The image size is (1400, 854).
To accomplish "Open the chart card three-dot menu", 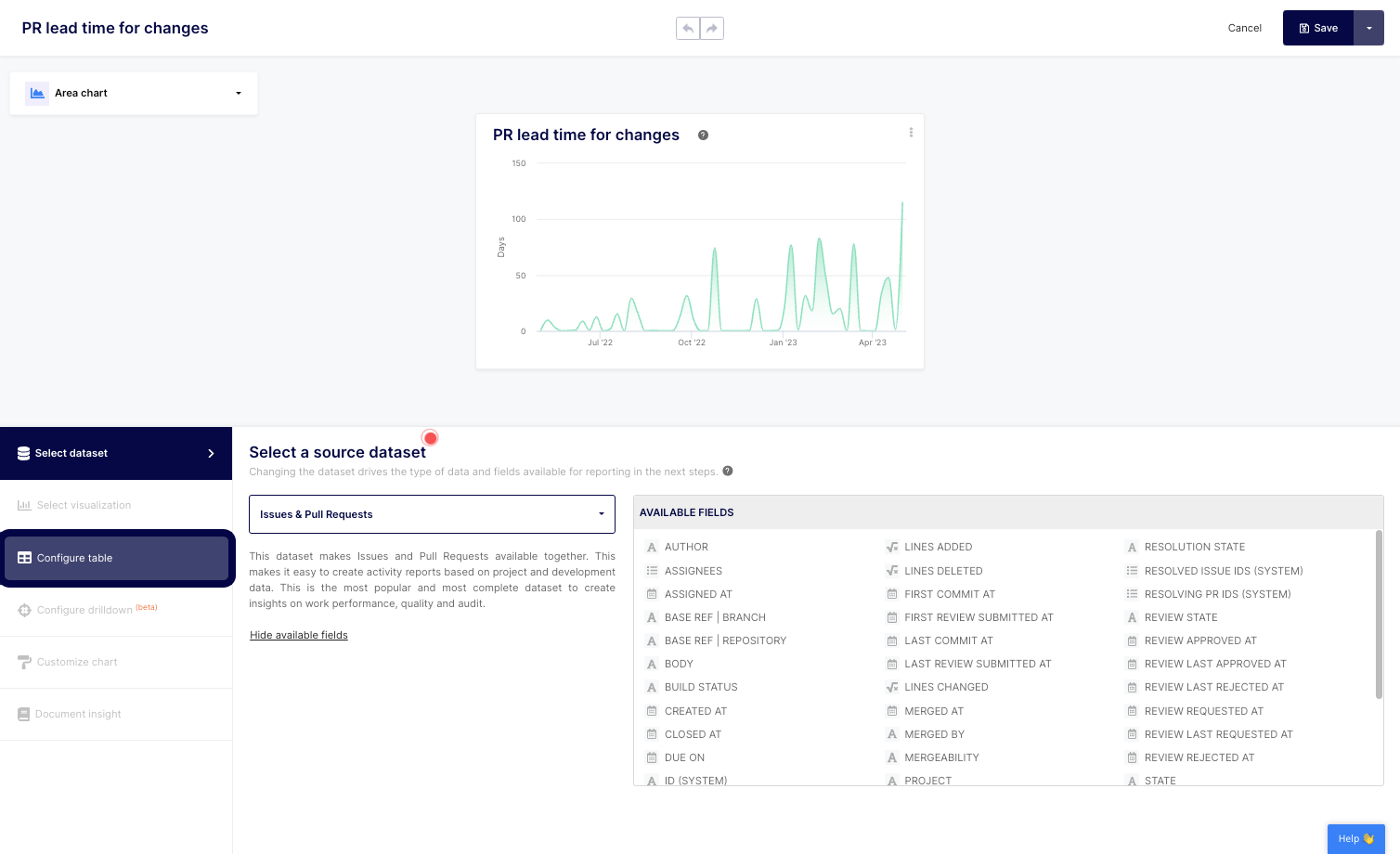I will 911,133.
